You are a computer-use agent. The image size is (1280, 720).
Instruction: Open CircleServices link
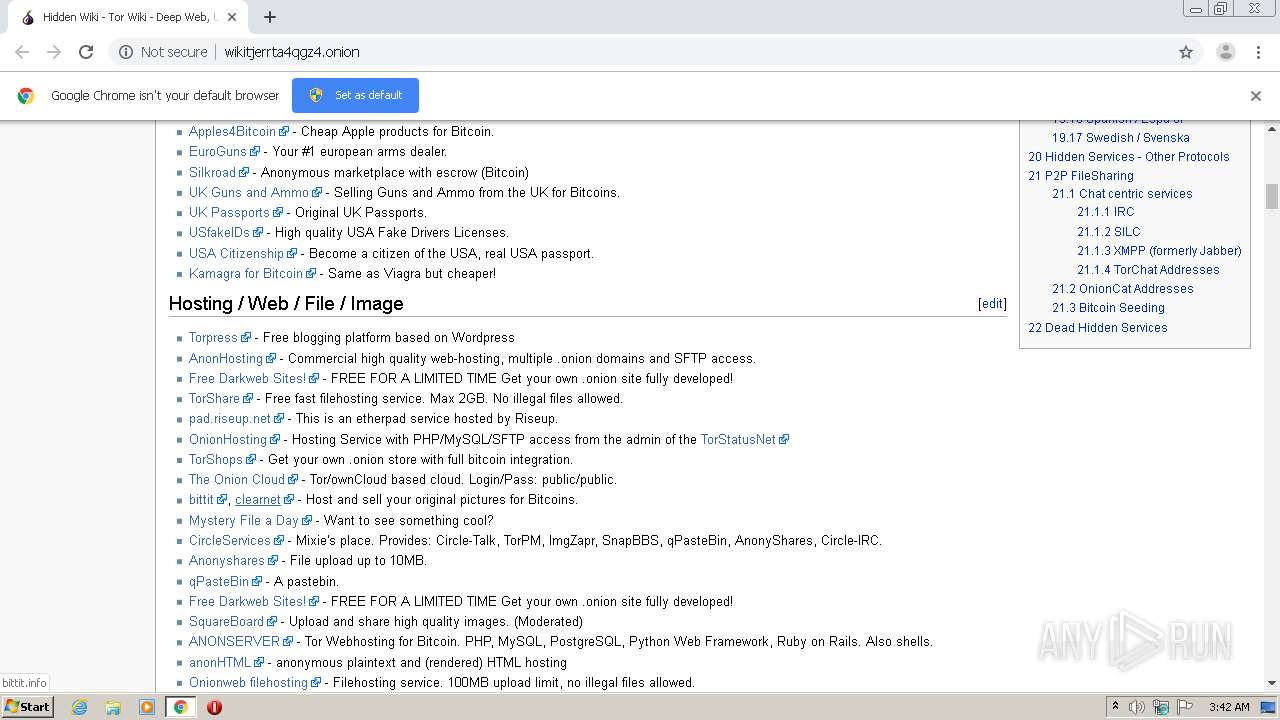(230, 540)
